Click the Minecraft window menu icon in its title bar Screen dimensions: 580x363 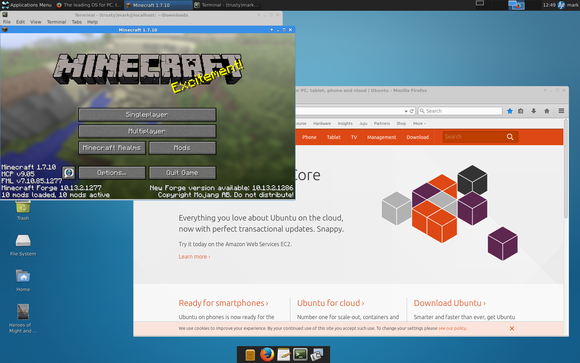pos(4,30)
